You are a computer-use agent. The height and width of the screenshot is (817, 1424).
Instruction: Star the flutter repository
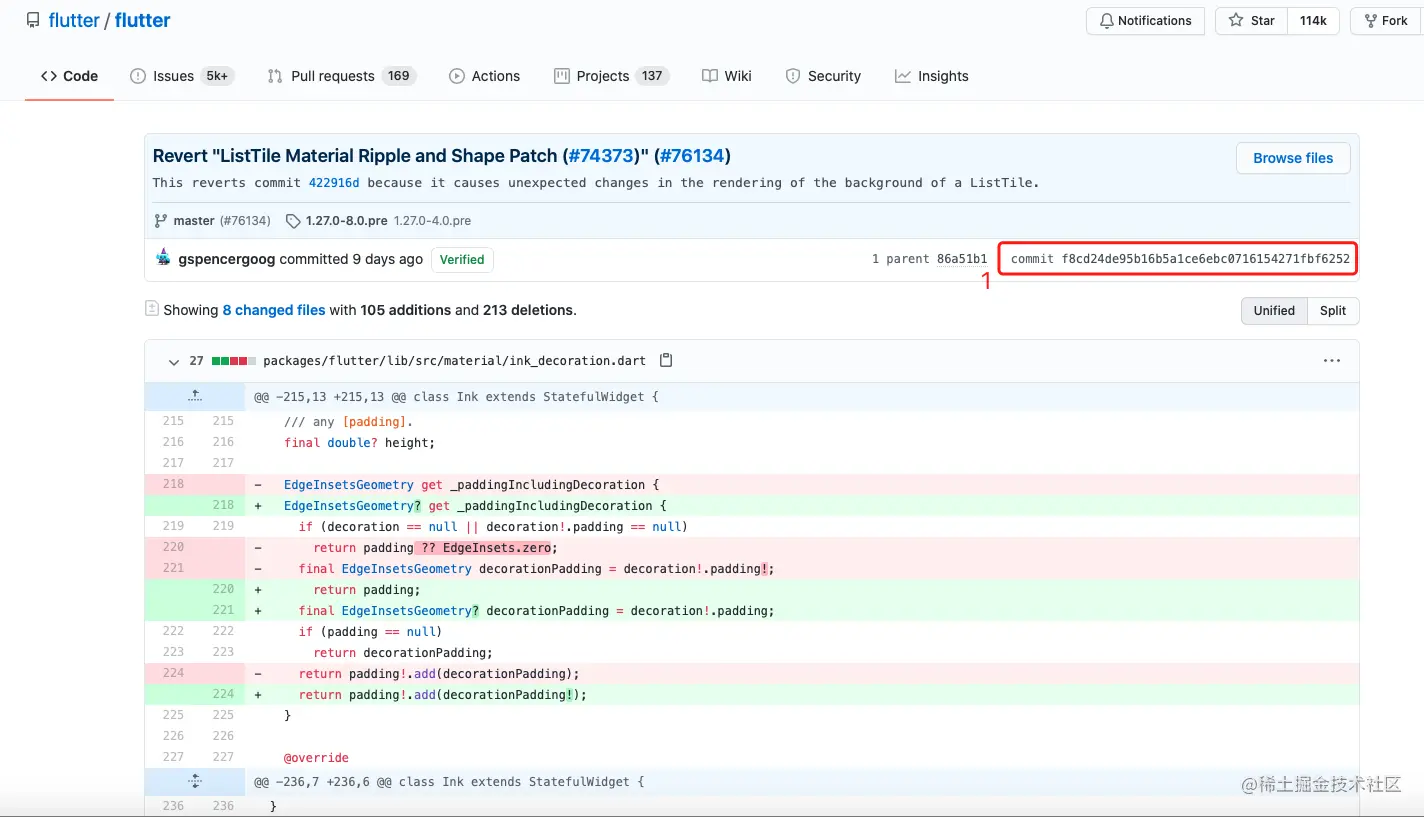(1251, 21)
